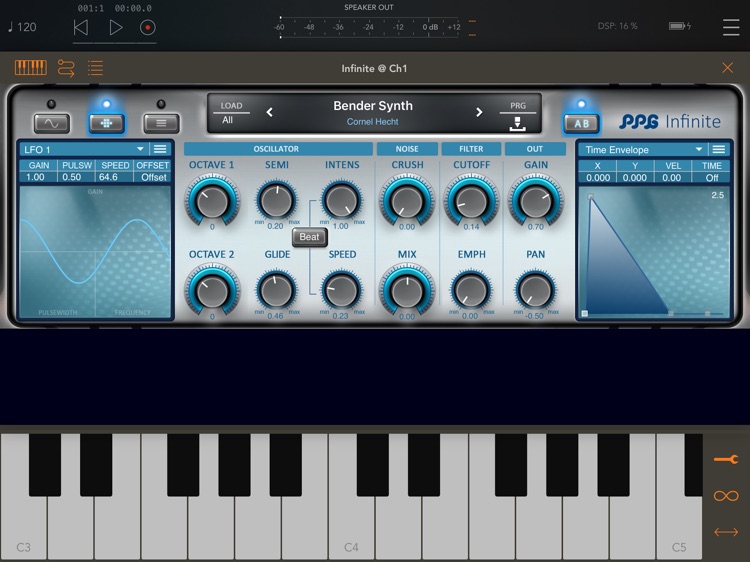Save the program with the PRG icon
The width and height of the screenshot is (750, 562).
coord(518,122)
